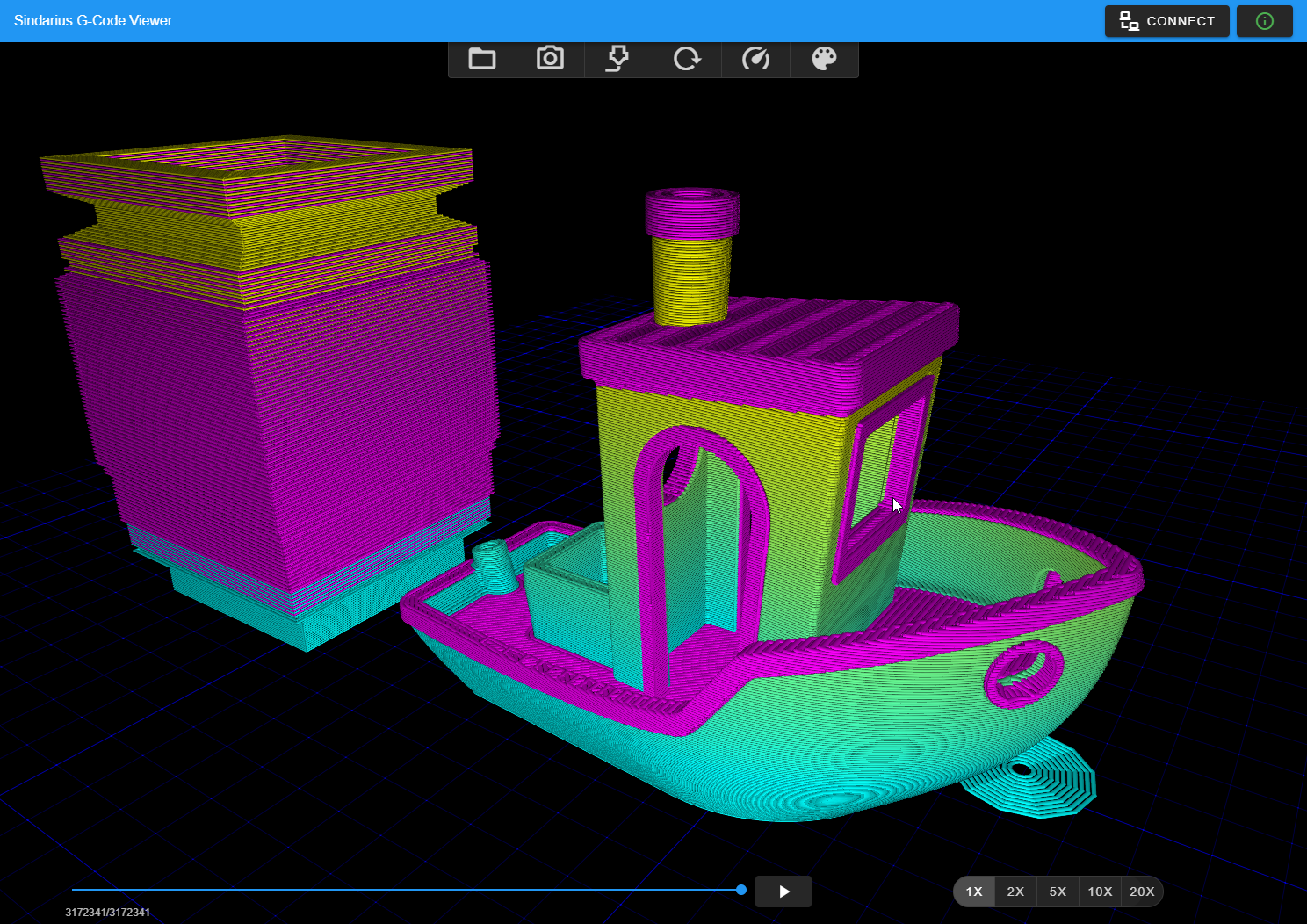Open the speedometer settings icon

point(755,59)
